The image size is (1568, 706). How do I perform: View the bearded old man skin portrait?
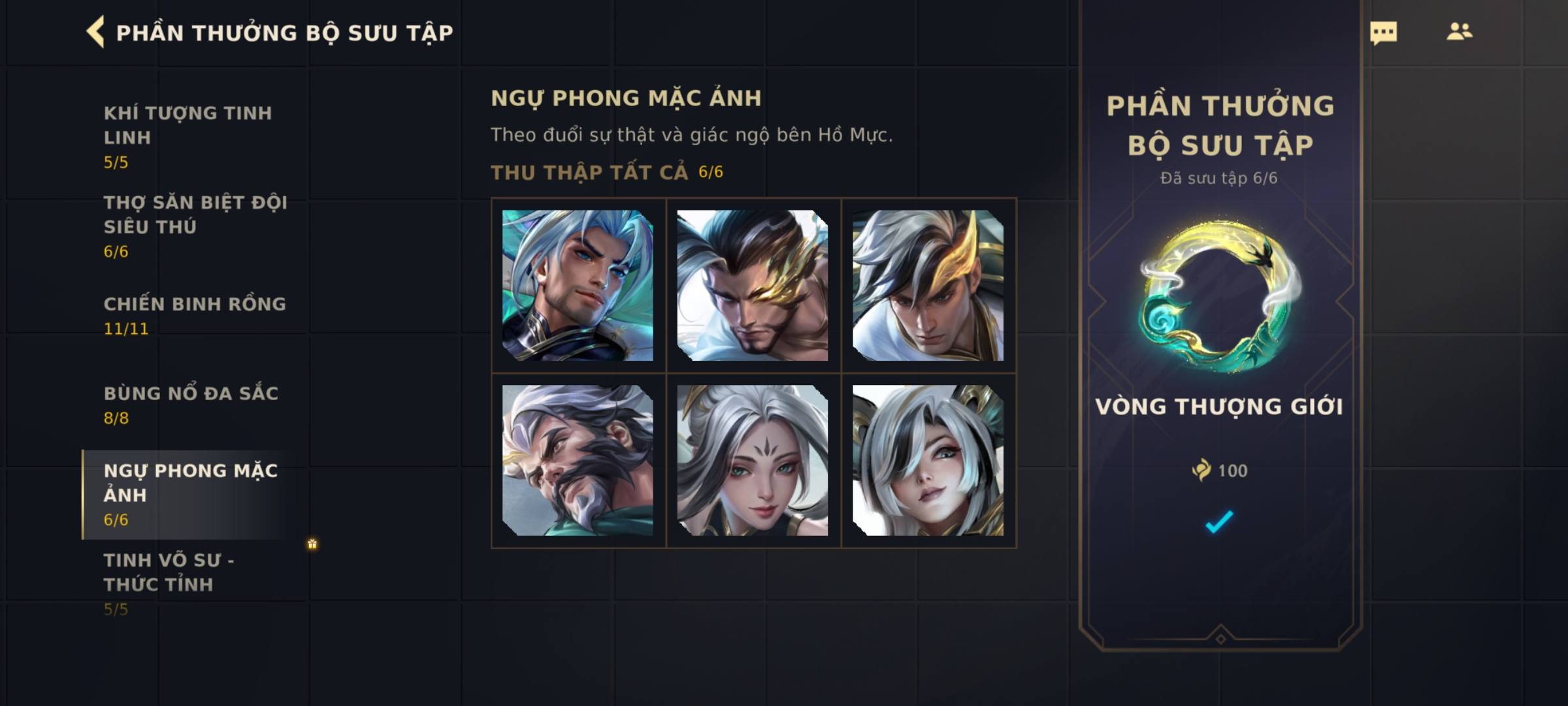578,460
